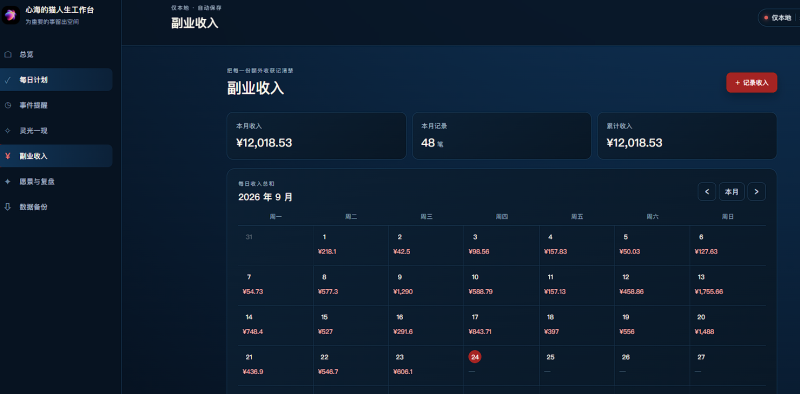The image size is (800, 394).
Task: Select the empty day 25 cell
Action: [x=577, y=365]
